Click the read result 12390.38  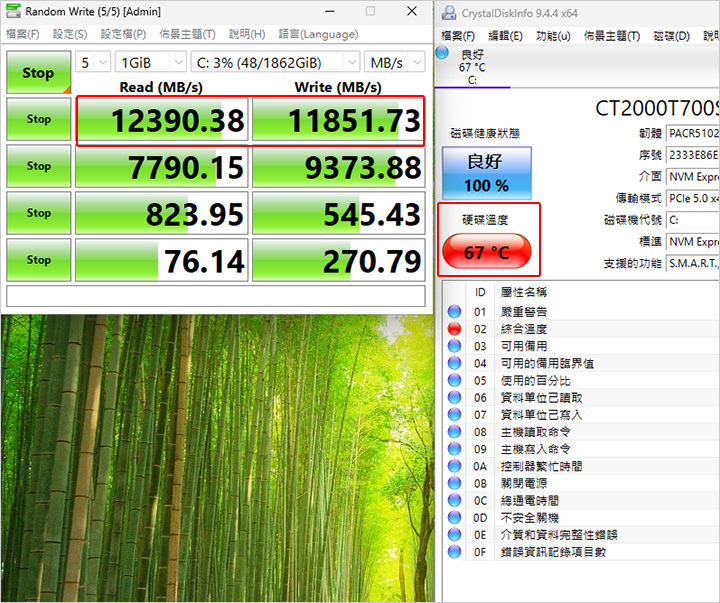pyautogui.click(x=162, y=119)
